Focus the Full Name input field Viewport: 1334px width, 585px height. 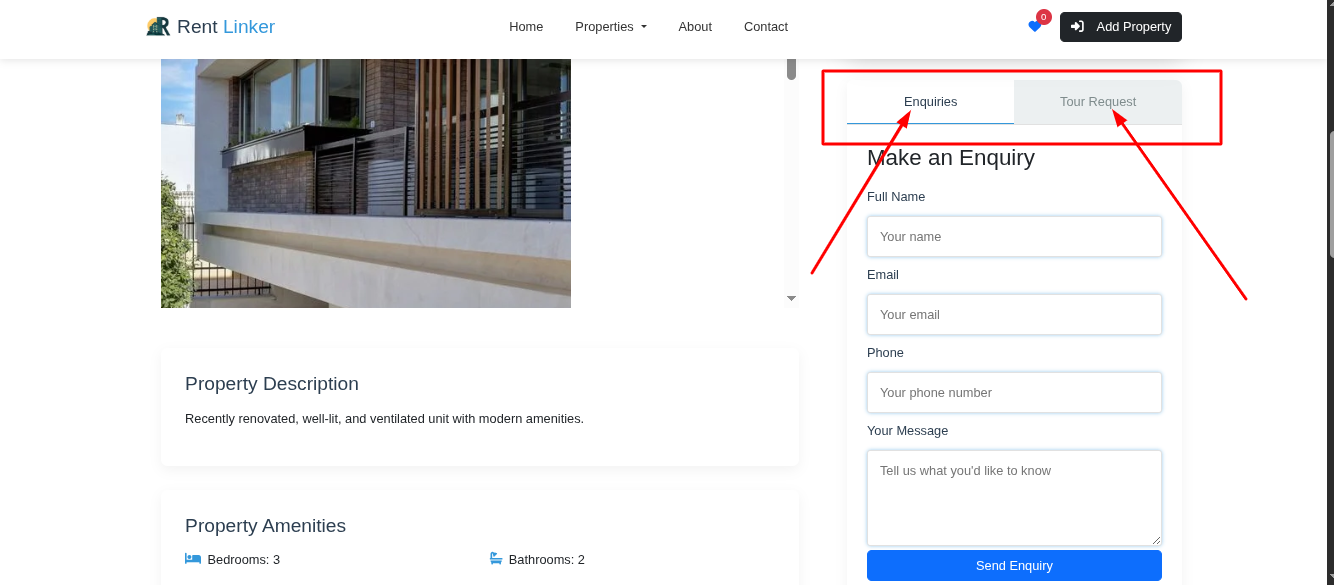(x=1014, y=237)
